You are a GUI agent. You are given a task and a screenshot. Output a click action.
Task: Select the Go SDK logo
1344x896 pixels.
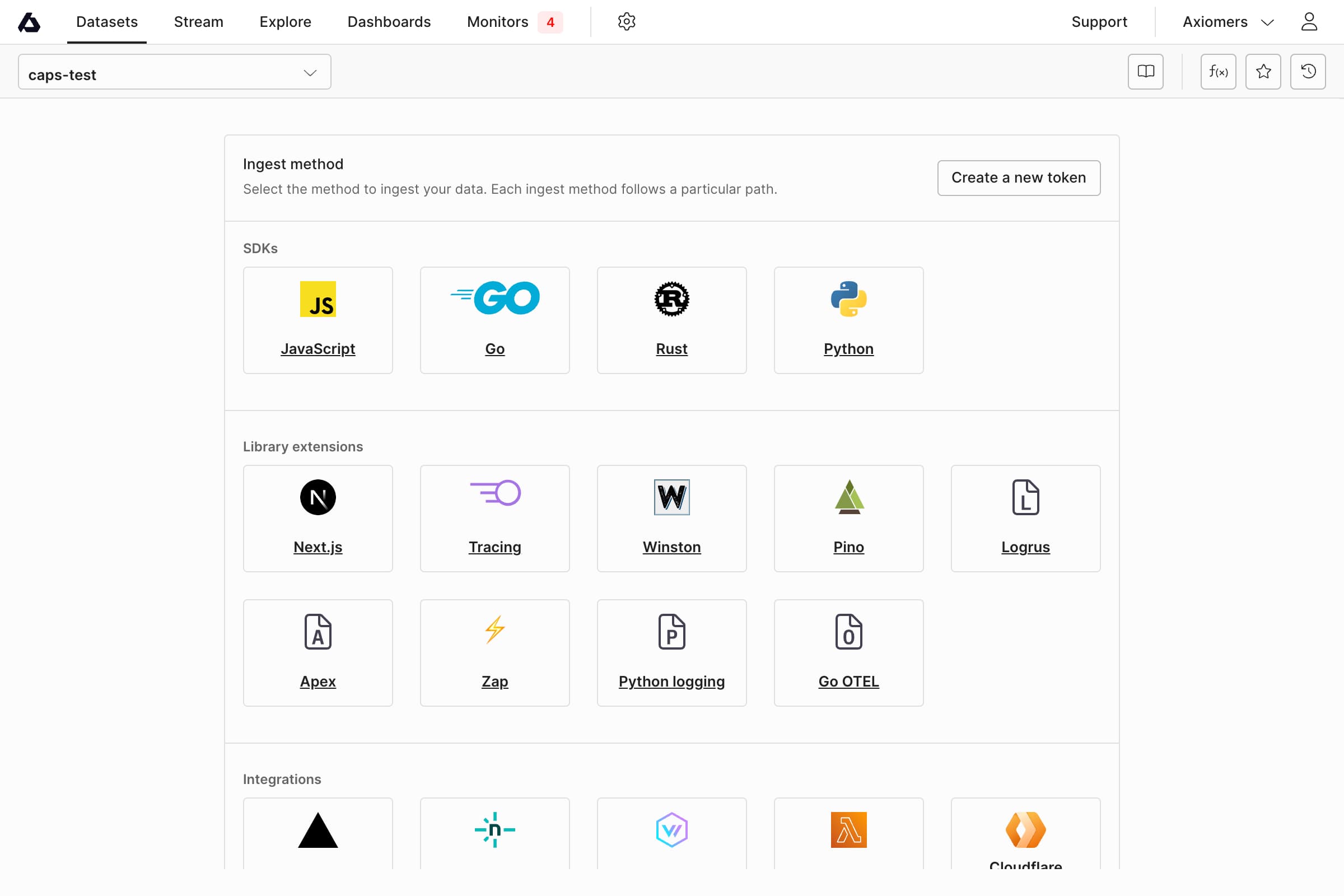(495, 298)
